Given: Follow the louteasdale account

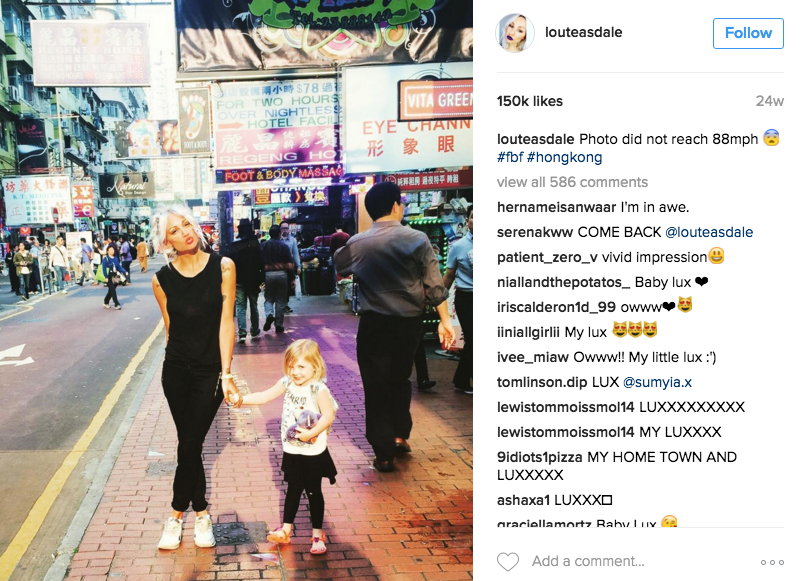Looking at the screenshot, I should point(748,33).
